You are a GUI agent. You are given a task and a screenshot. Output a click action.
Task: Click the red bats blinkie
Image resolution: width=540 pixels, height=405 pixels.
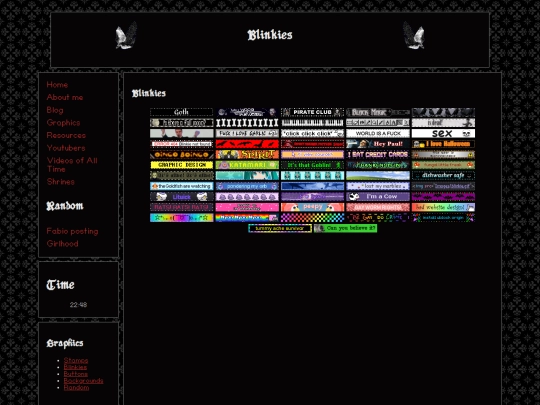tap(247, 144)
